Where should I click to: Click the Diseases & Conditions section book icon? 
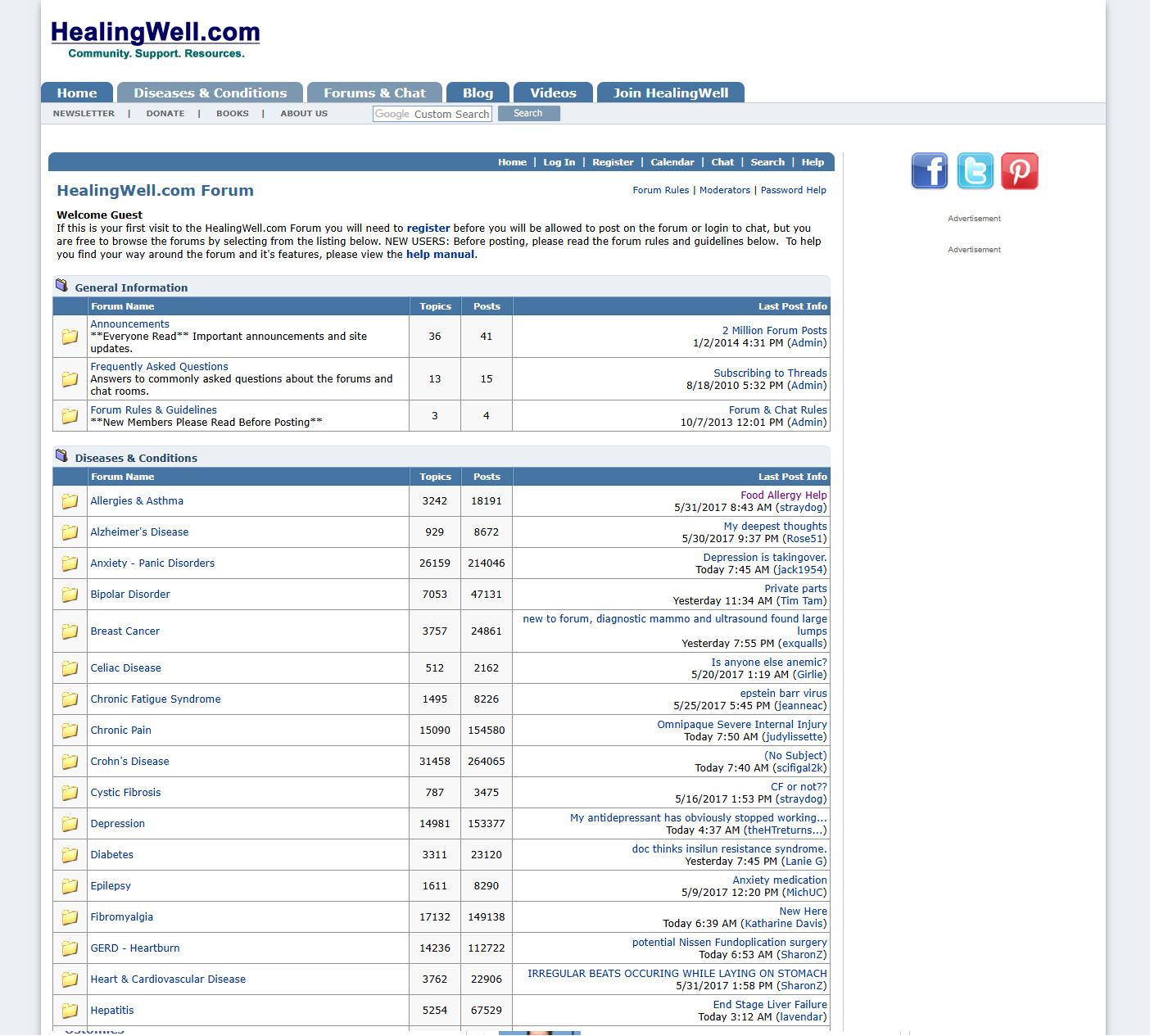click(61, 455)
